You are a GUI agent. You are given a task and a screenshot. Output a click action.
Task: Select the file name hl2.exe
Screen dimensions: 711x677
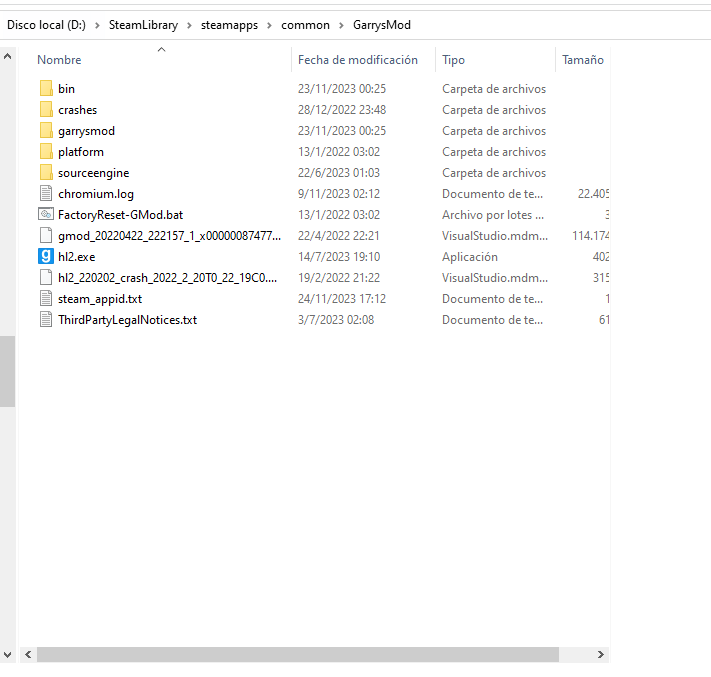click(77, 257)
